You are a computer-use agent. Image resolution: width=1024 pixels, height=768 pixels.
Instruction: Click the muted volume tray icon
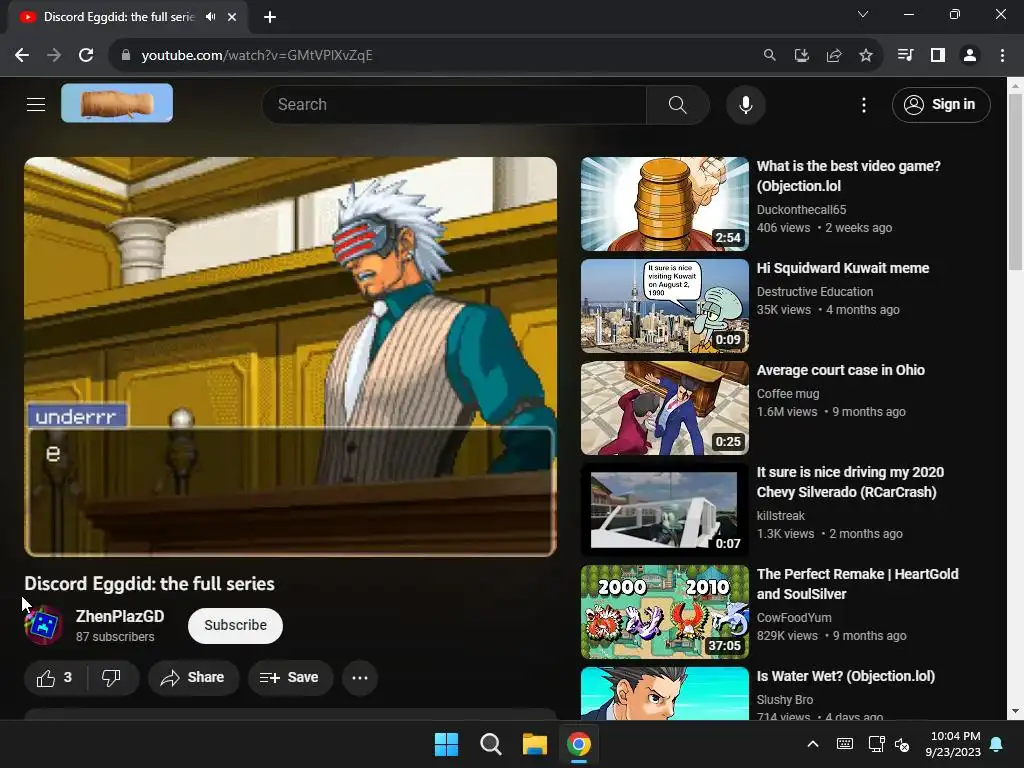(902, 744)
